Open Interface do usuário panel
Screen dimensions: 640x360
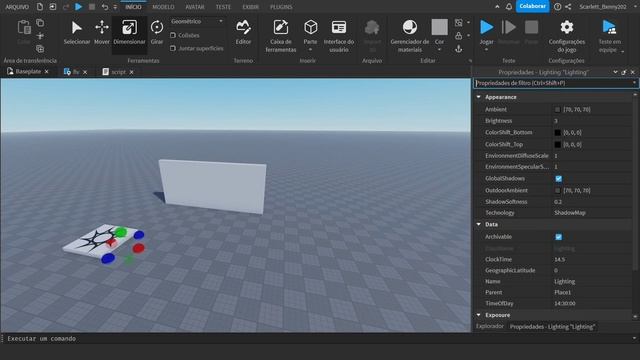point(339,36)
